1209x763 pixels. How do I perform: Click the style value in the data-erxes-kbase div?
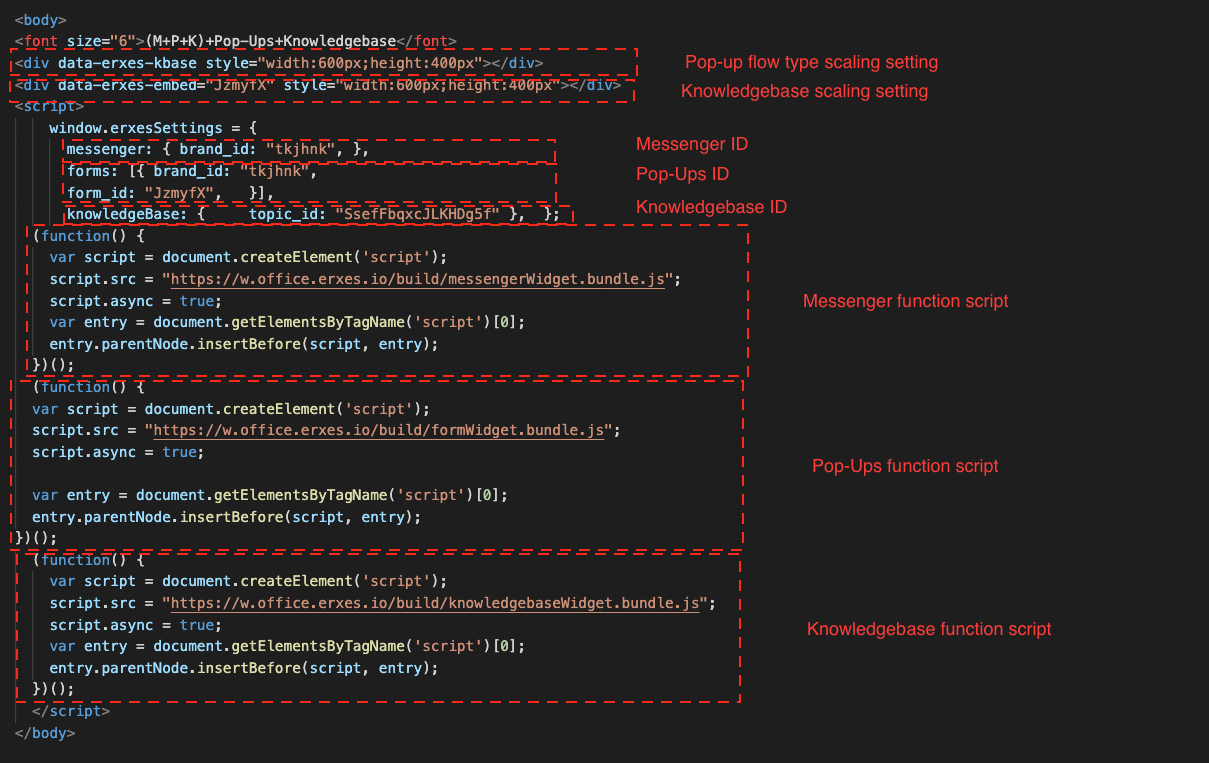[x=370, y=63]
